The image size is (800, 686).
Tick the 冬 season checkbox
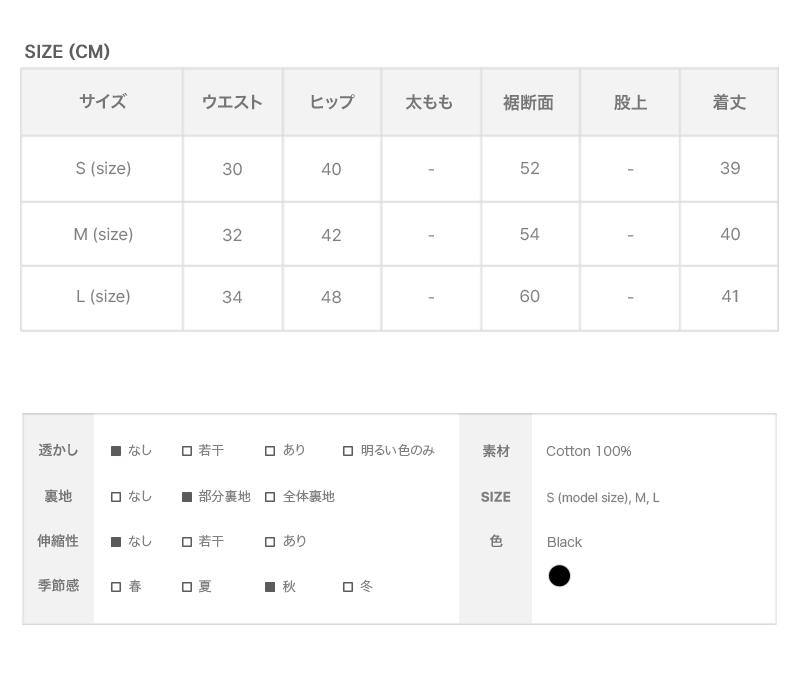(x=348, y=587)
